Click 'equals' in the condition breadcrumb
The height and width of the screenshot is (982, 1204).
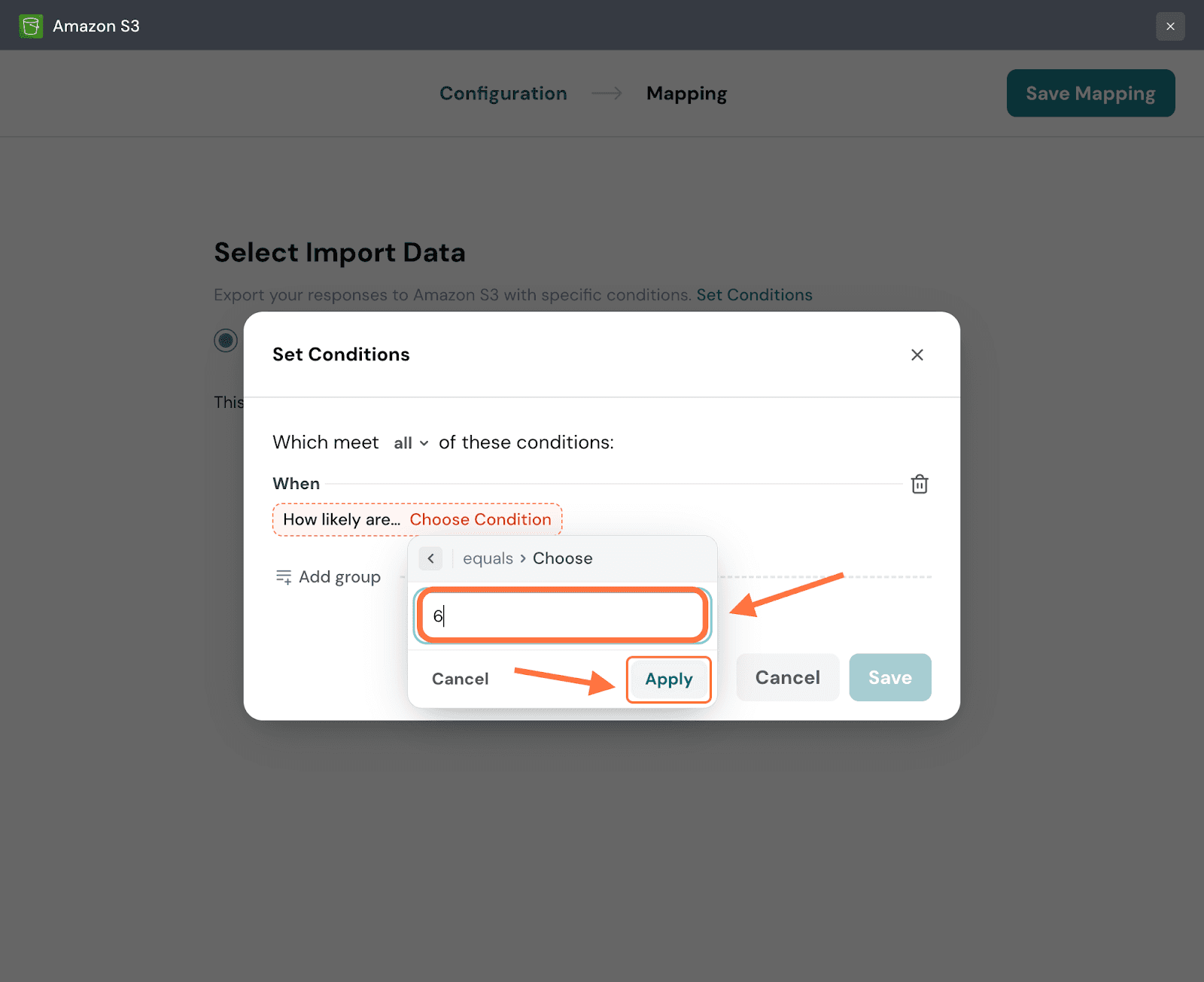tap(488, 558)
